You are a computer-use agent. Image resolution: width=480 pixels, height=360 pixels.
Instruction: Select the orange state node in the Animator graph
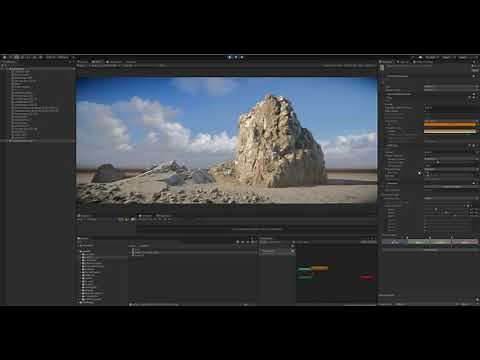(320, 268)
